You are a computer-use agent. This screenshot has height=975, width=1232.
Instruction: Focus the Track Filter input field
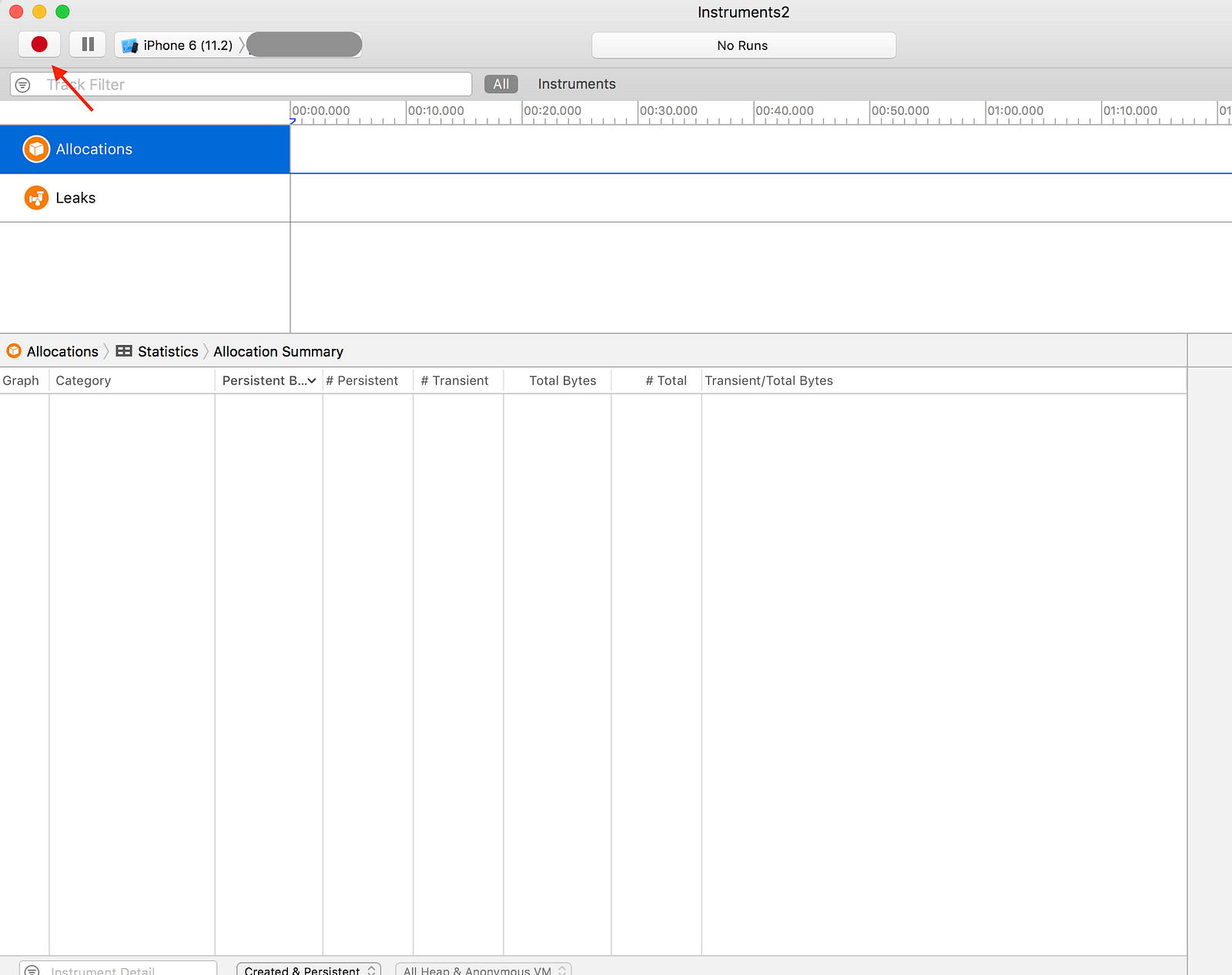(241, 85)
